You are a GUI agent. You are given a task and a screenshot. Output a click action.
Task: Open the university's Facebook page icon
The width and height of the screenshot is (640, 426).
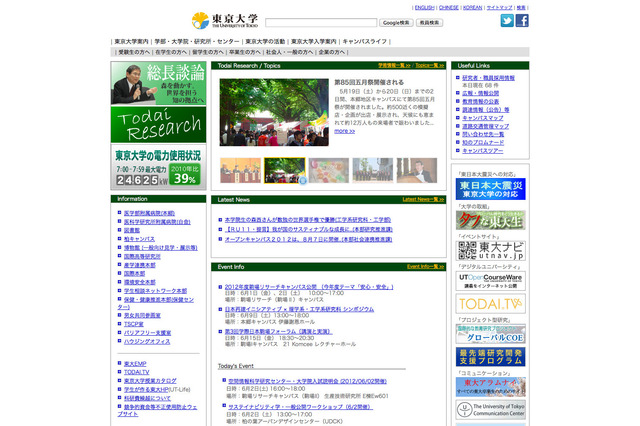[x=522, y=20]
